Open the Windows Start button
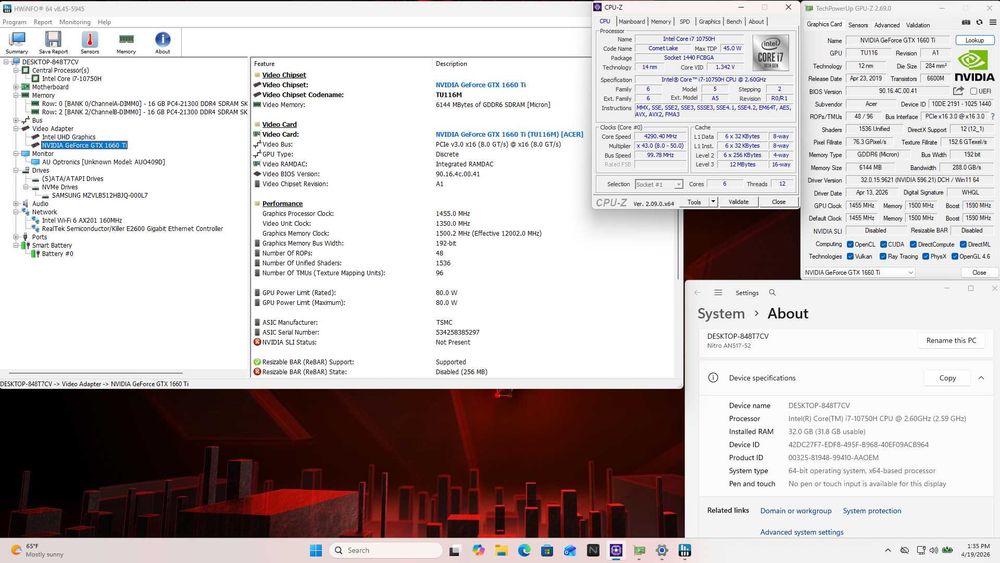 point(316,550)
